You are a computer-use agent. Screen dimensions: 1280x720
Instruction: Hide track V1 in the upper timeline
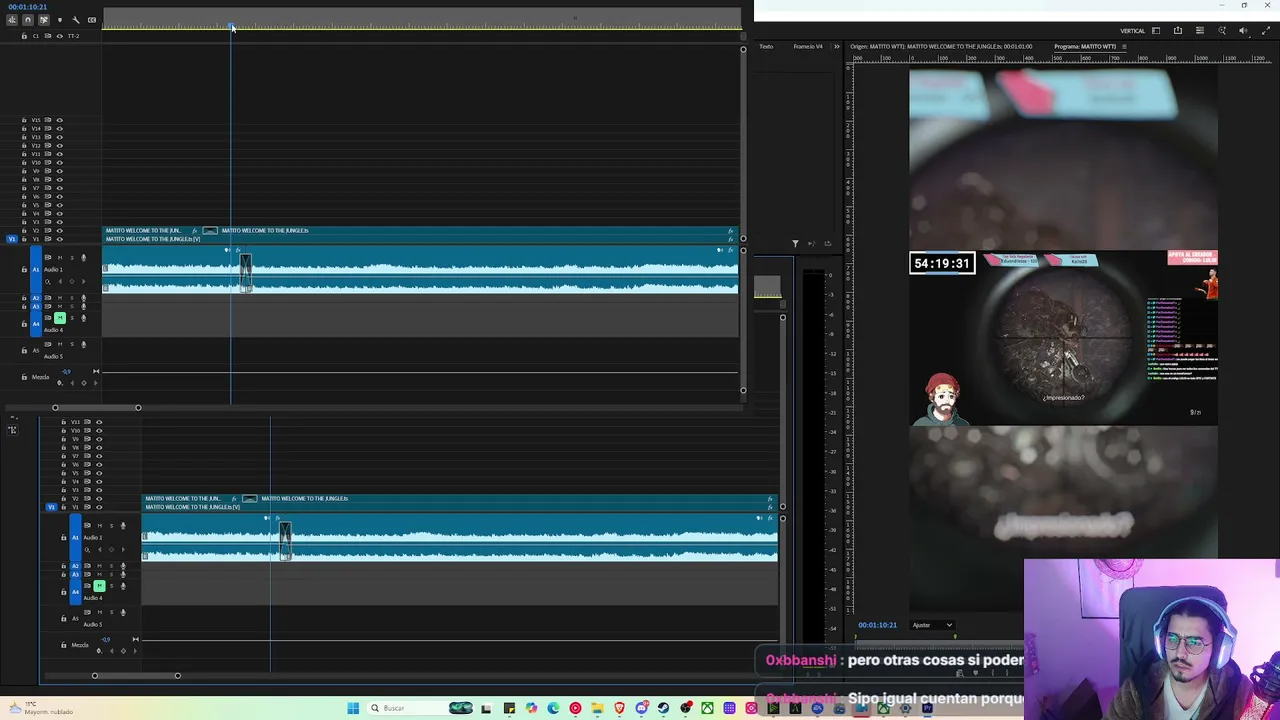coord(59,239)
